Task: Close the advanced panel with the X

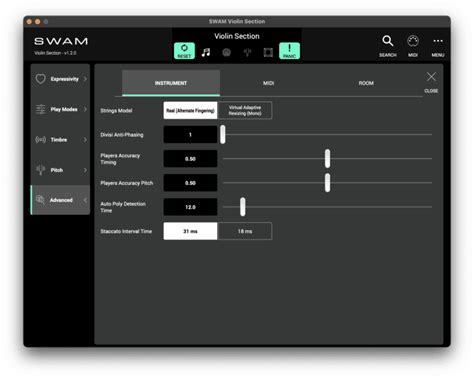Action: pyautogui.click(x=431, y=77)
